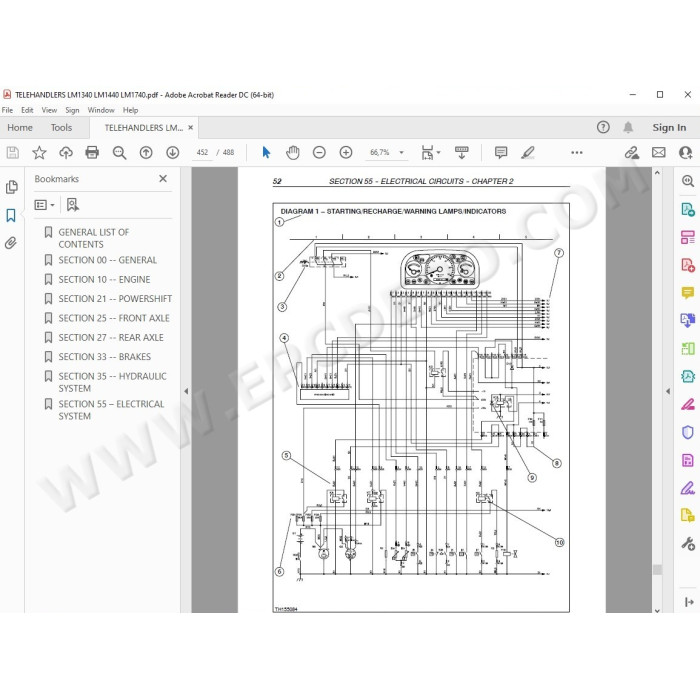Viewport: 700px width, 700px height.
Task: Open fit page options tool
Action: 430,153
